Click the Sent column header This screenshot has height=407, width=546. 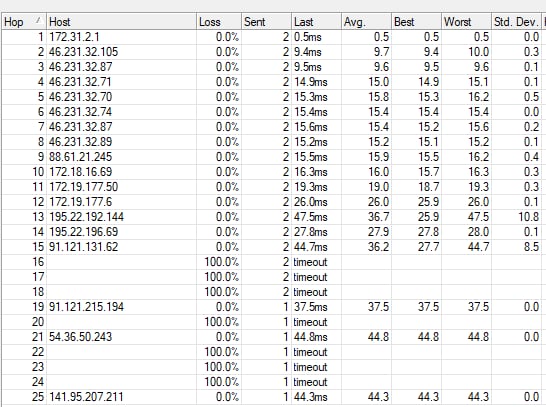pyautogui.click(x=266, y=22)
